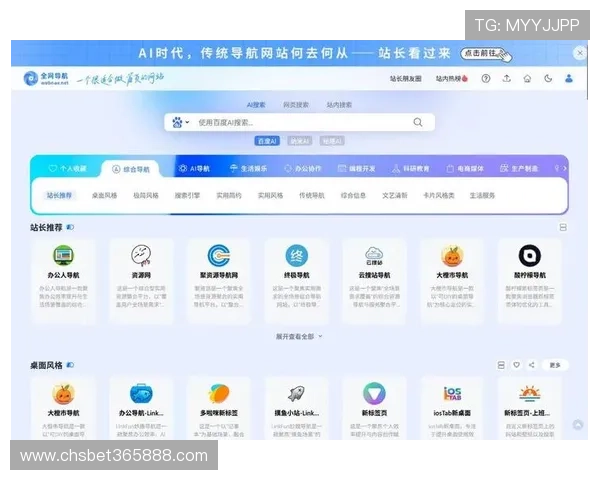Switch to 站内搜索 search tab
Screen dimensions: 600x480
[x=339, y=105]
